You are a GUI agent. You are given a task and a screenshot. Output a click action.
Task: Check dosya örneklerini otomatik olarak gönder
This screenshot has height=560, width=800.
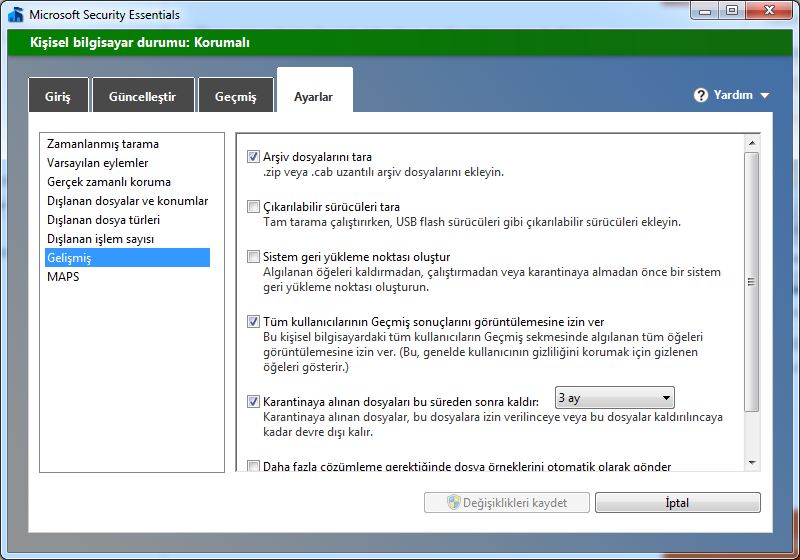253,466
